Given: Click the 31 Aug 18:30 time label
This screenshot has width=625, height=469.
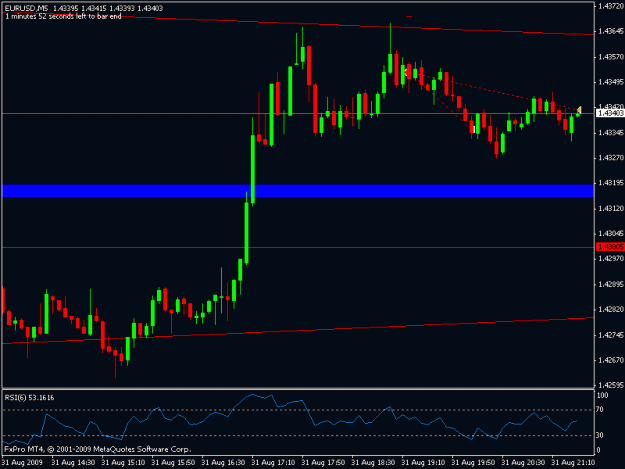Looking at the screenshot, I should pos(373,463).
